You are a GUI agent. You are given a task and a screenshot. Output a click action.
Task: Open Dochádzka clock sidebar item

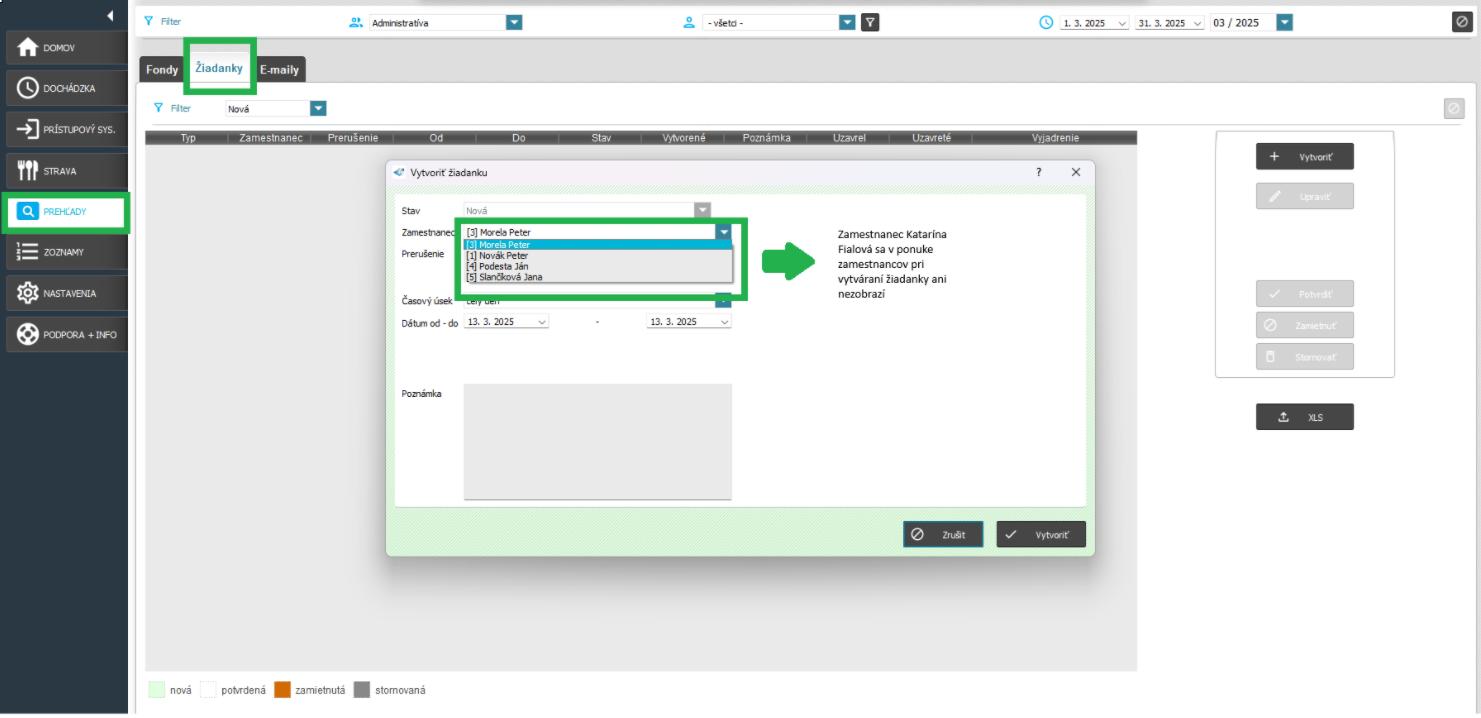click(x=66, y=89)
